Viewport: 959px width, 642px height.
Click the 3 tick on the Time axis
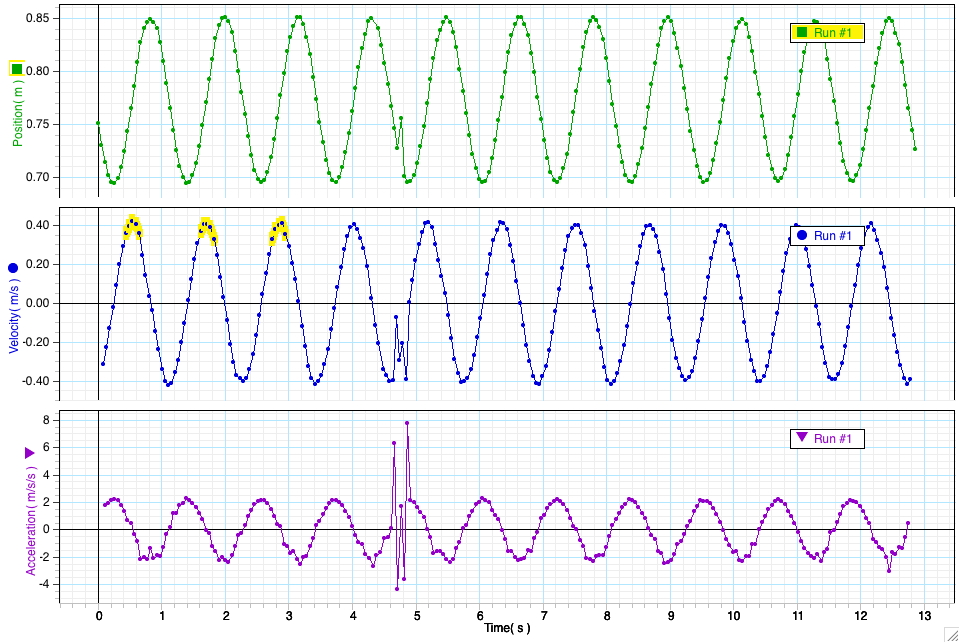[289, 616]
